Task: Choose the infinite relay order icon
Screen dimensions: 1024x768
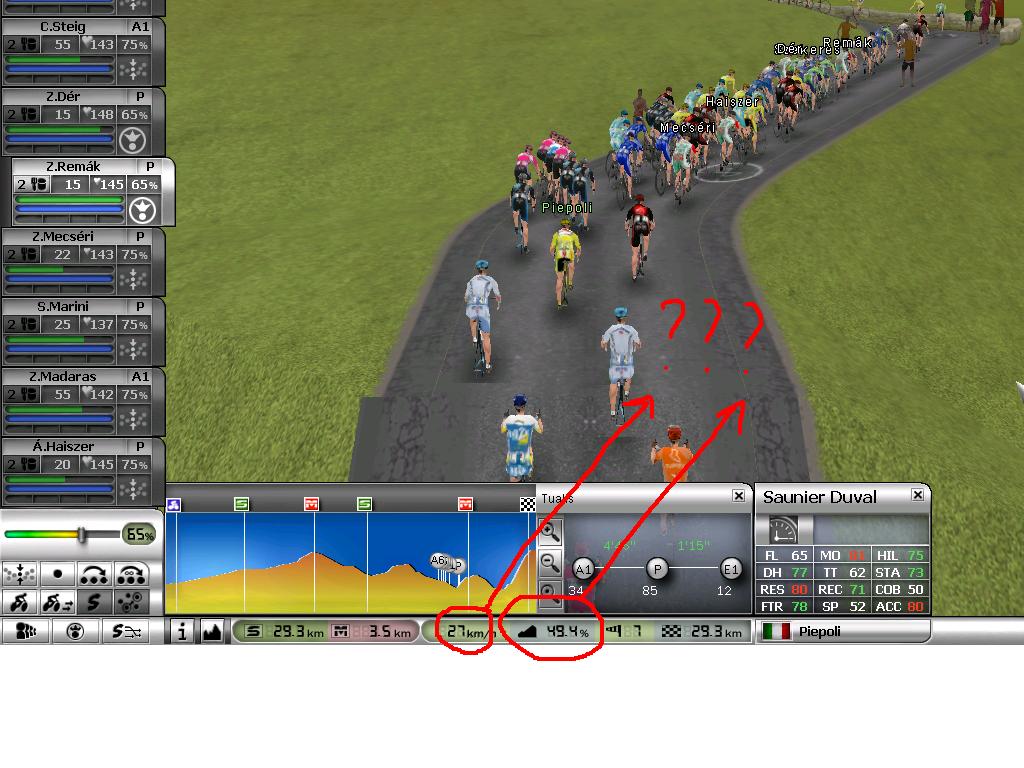Action: pyautogui.click(x=131, y=574)
